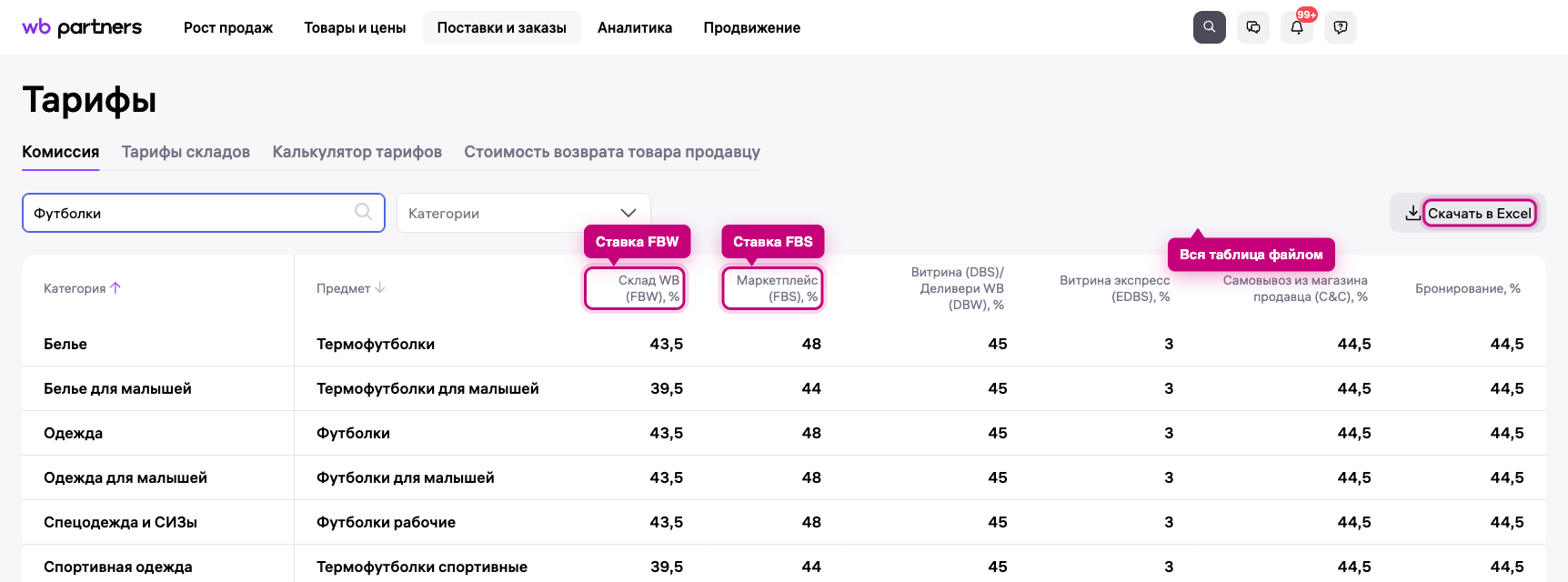This screenshot has width=1568, height=582.
Task: Open the Рост продаж menu
Action: (x=228, y=27)
